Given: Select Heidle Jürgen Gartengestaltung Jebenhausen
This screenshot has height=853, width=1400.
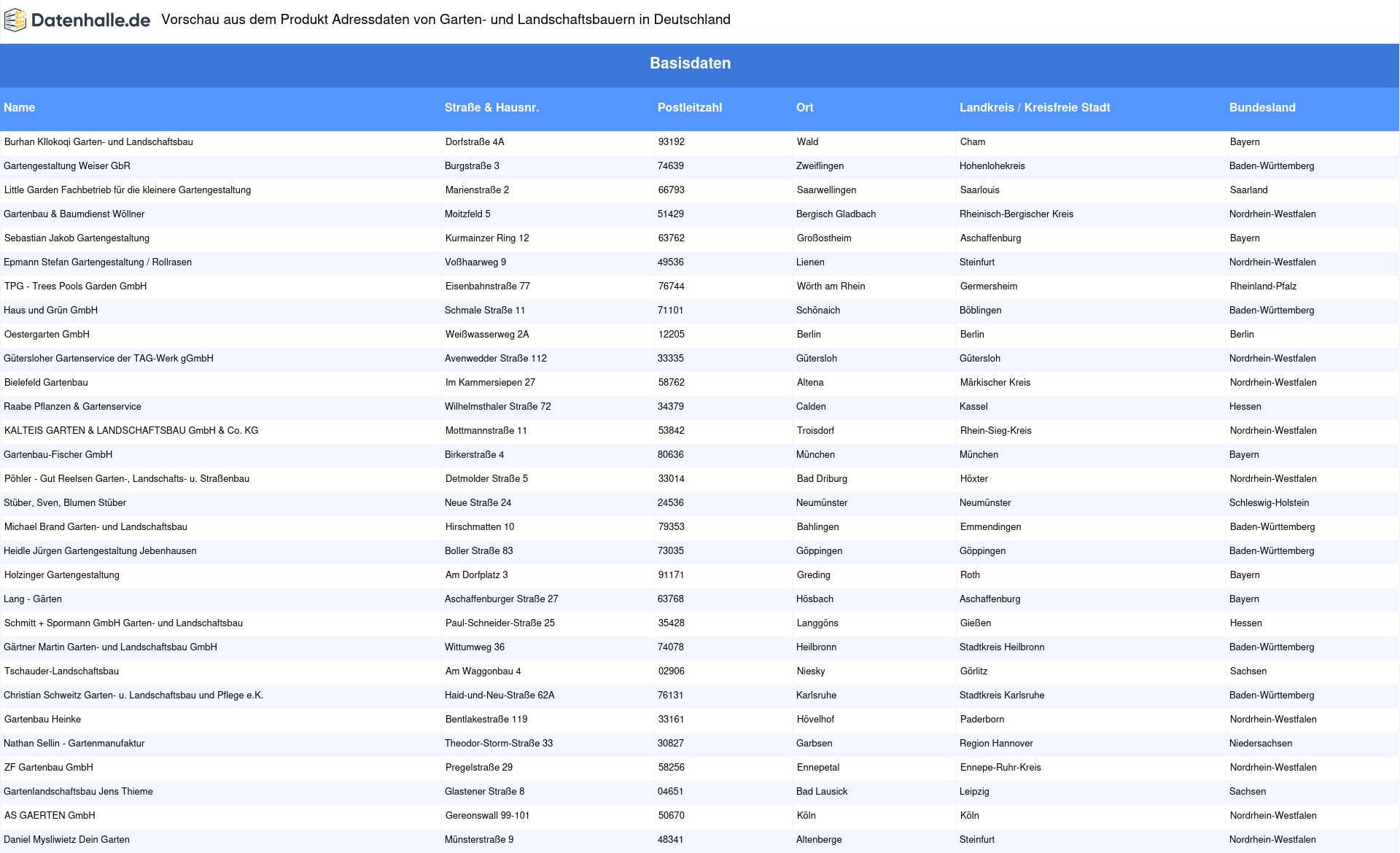Looking at the screenshot, I should tap(100, 551).
